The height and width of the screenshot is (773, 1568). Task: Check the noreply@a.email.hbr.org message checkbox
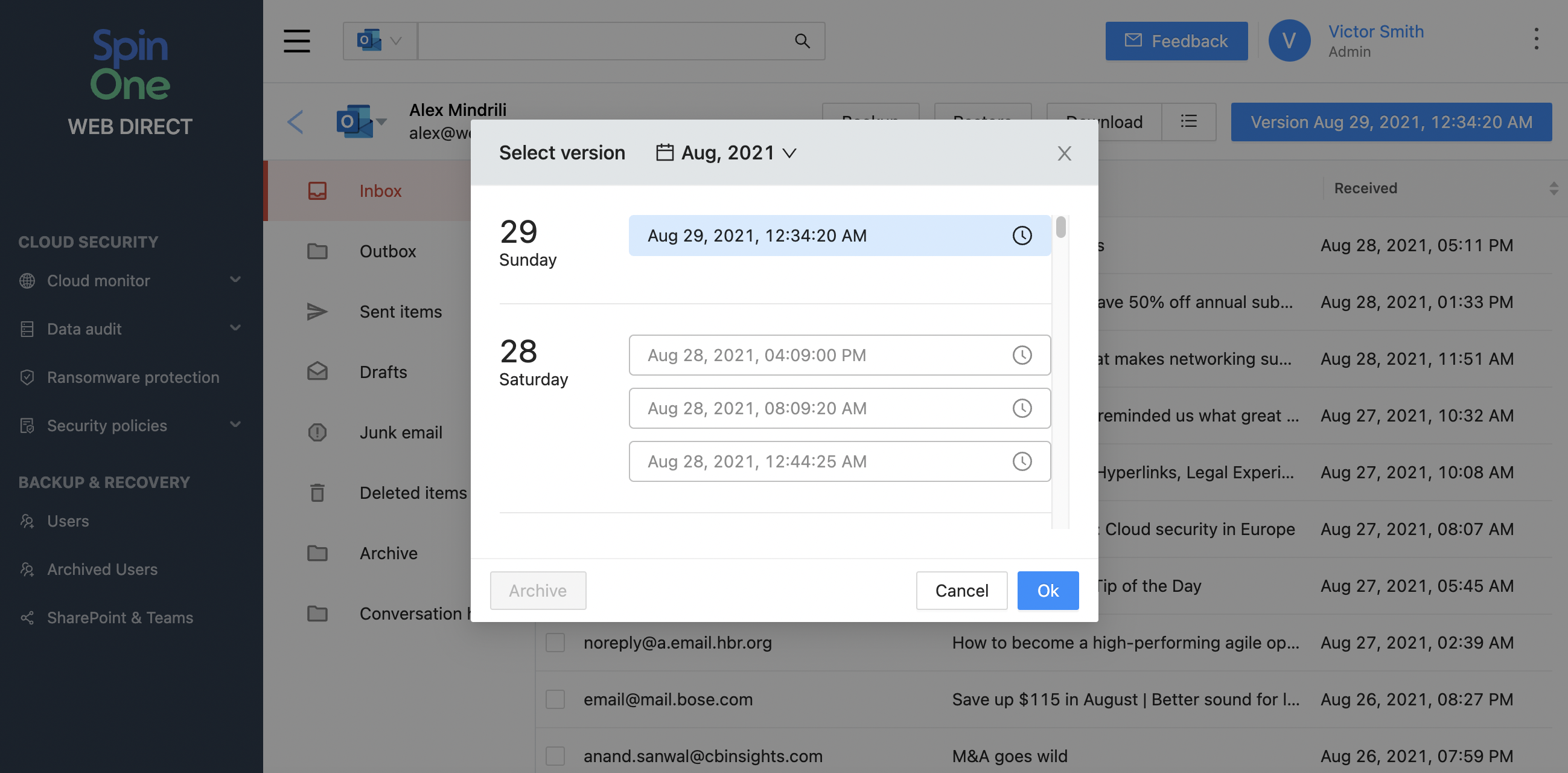[x=555, y=642]
